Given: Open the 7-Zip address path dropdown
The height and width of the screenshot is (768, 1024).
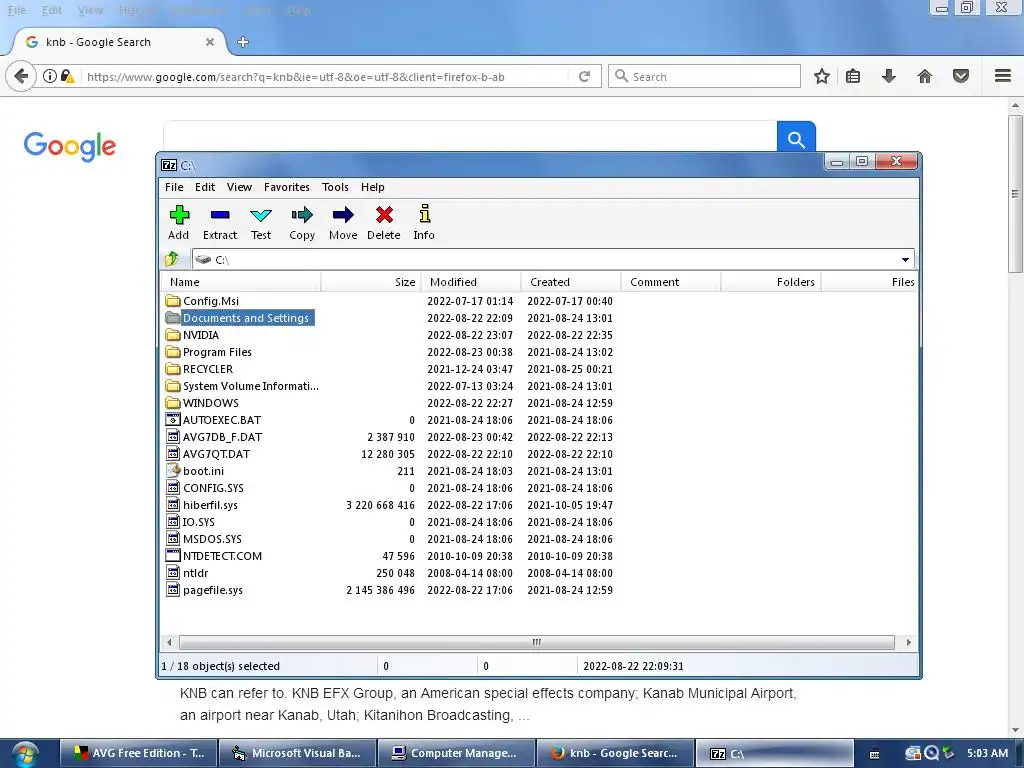Looking at the screenshot, I should pyautogui.click(x=905, y=259).
